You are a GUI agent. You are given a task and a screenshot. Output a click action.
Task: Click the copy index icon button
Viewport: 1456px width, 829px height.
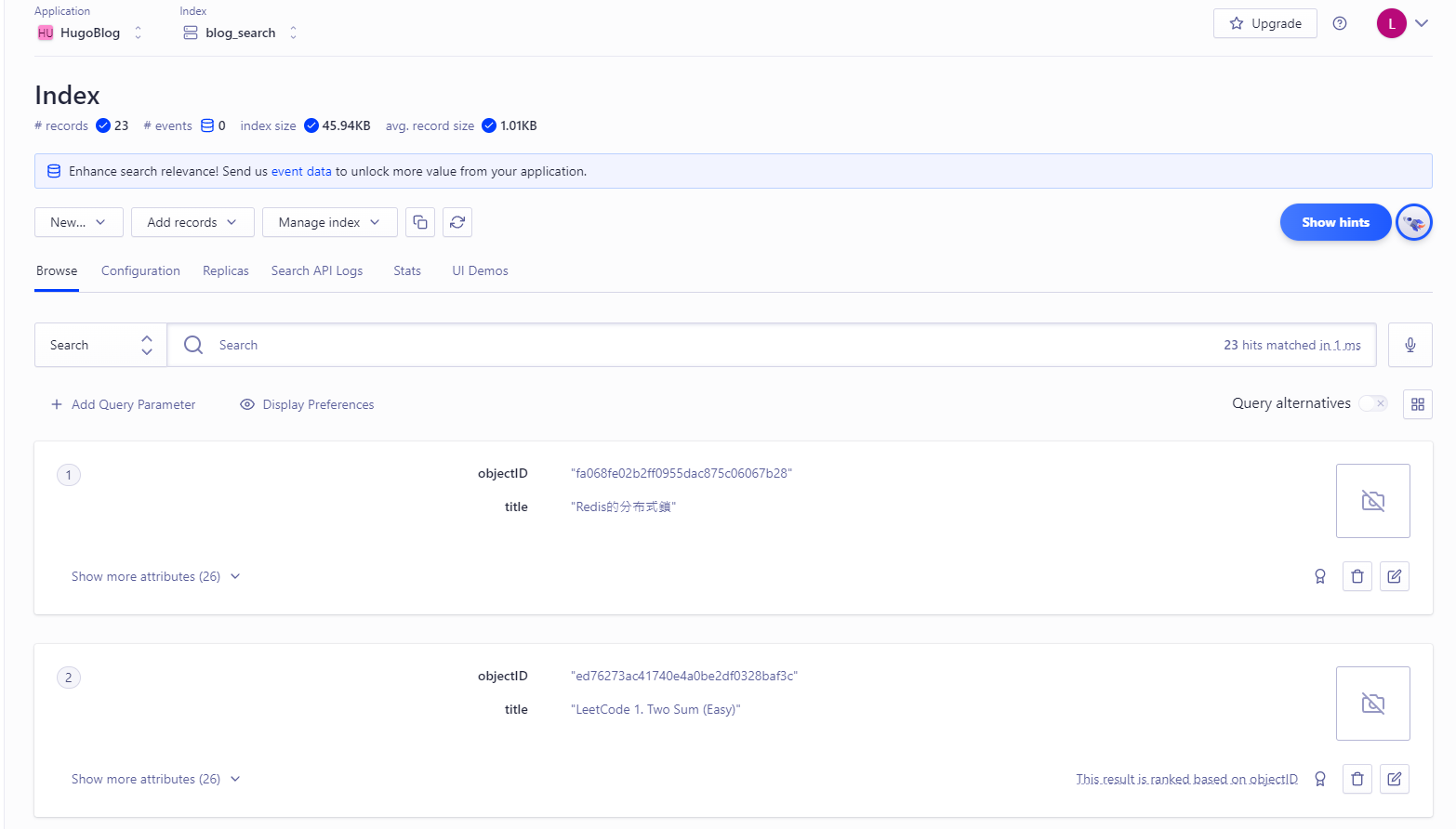pos(420,222)
